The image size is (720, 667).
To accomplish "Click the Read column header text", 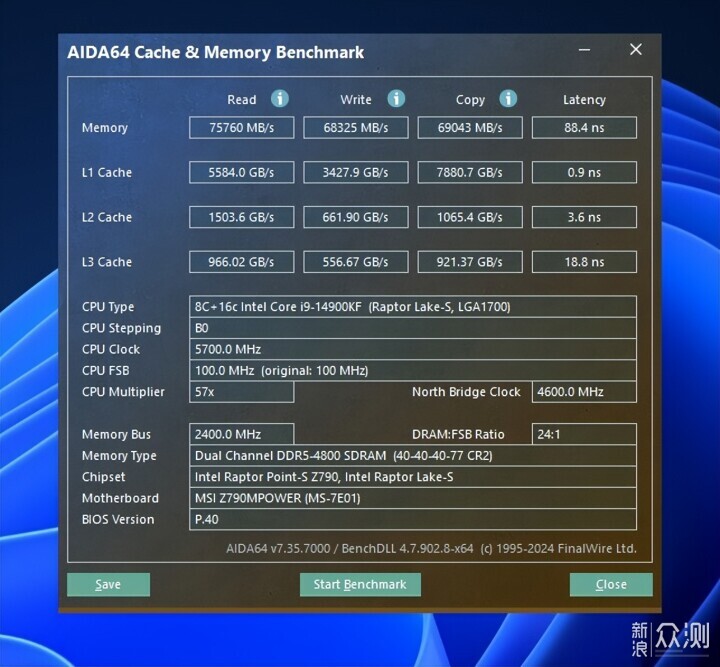I will click(x=242, y=100).
